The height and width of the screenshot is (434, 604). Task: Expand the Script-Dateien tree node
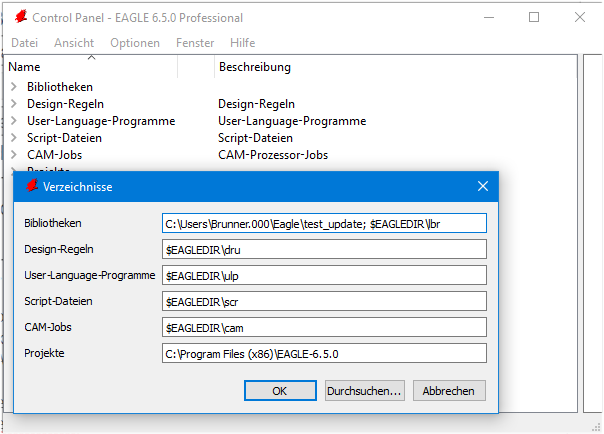coord(14,137)
